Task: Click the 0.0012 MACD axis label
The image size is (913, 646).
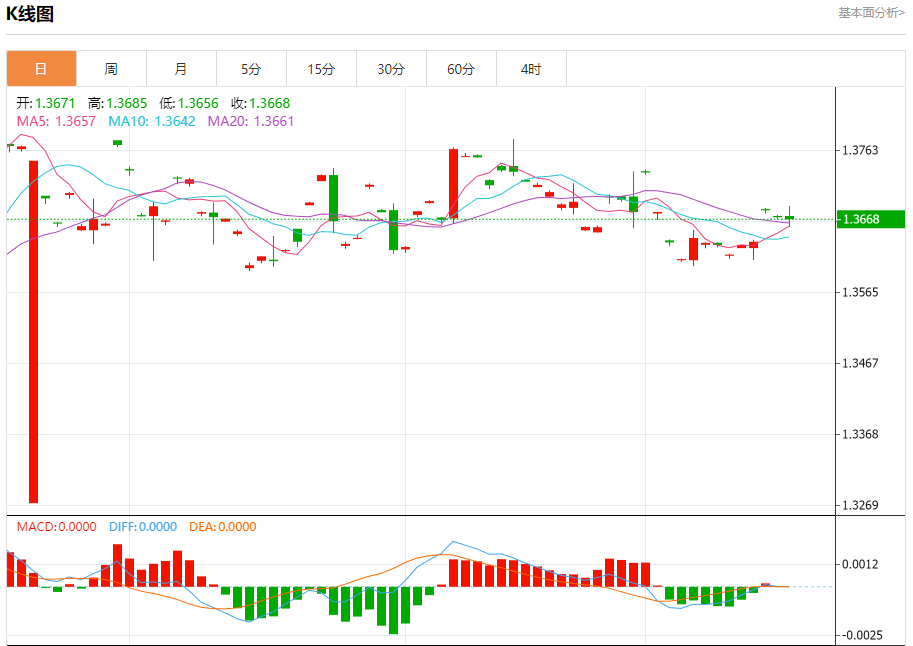Action: pos(860,564)
